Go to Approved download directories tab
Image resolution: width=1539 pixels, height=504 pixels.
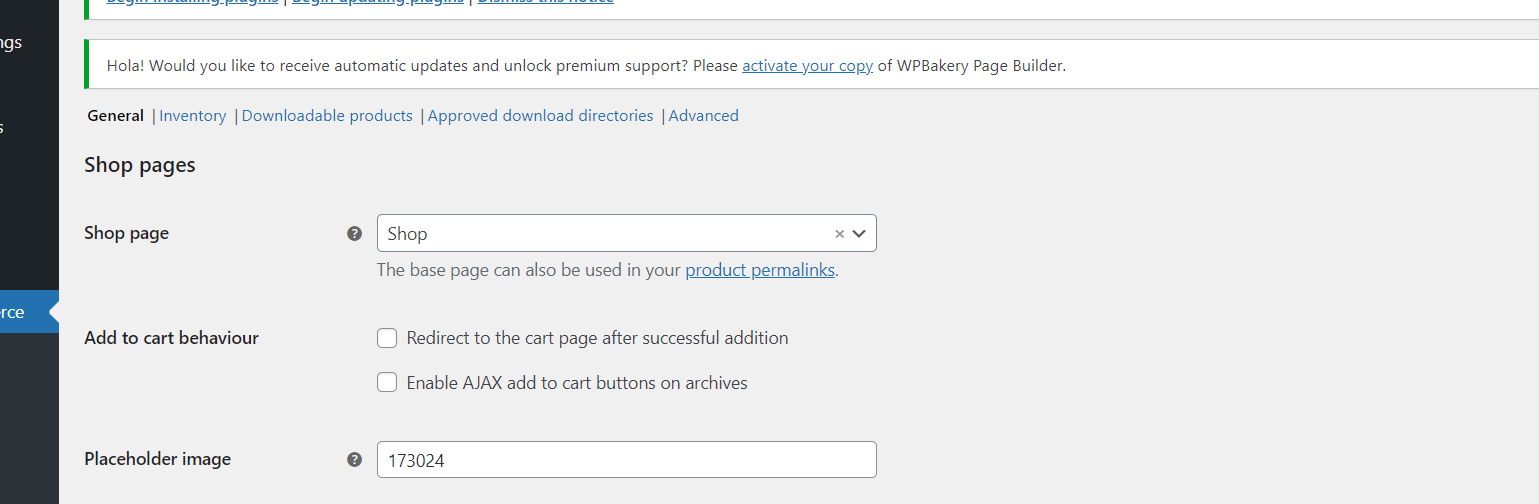(x=540, y=116)
